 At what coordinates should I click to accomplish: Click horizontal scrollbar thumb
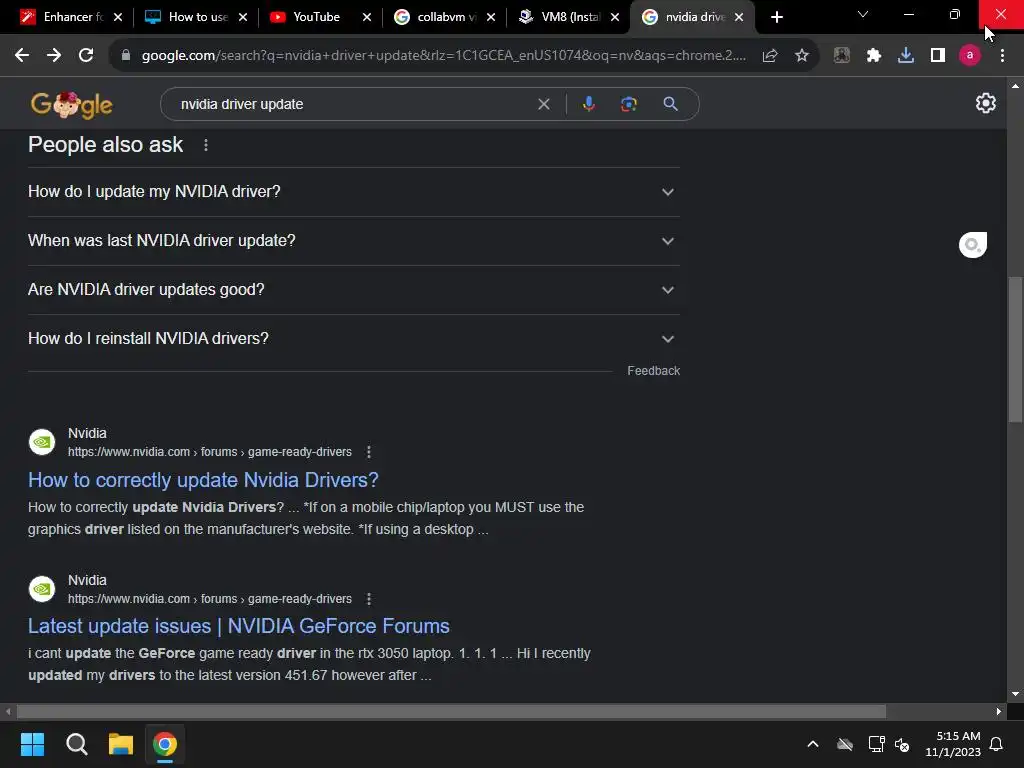451,711
